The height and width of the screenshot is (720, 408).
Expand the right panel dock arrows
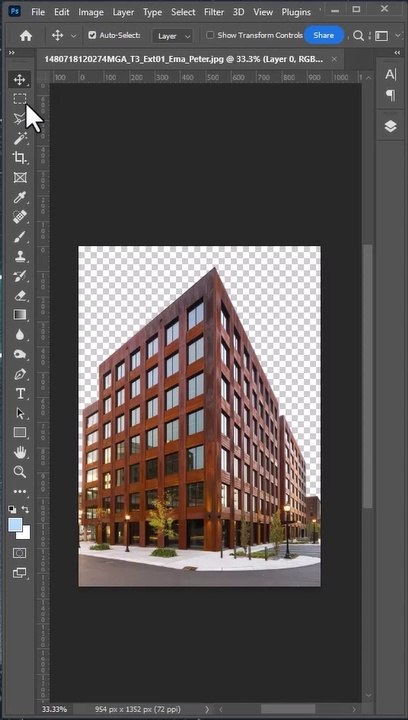pyautogui.click(x=397, y=53)
